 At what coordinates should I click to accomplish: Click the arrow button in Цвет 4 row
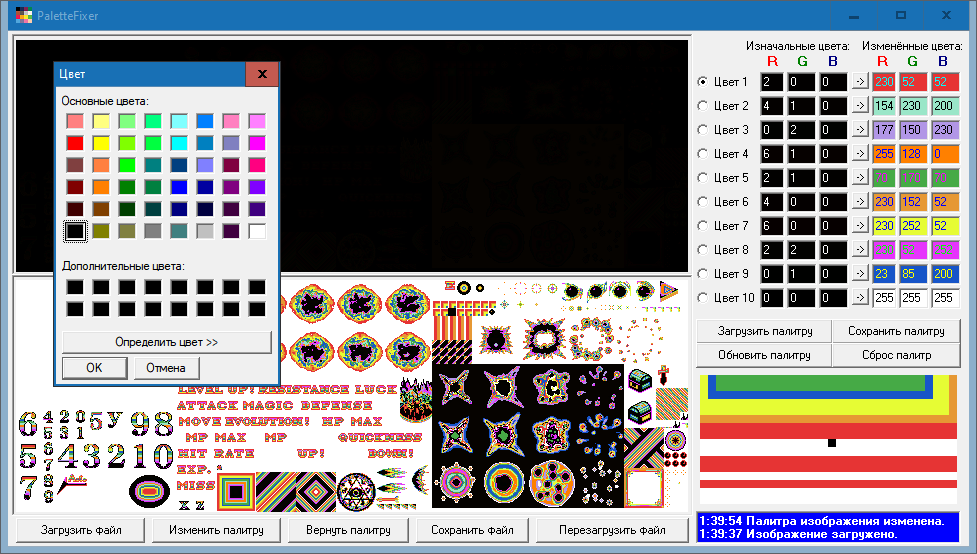[860, 154]
